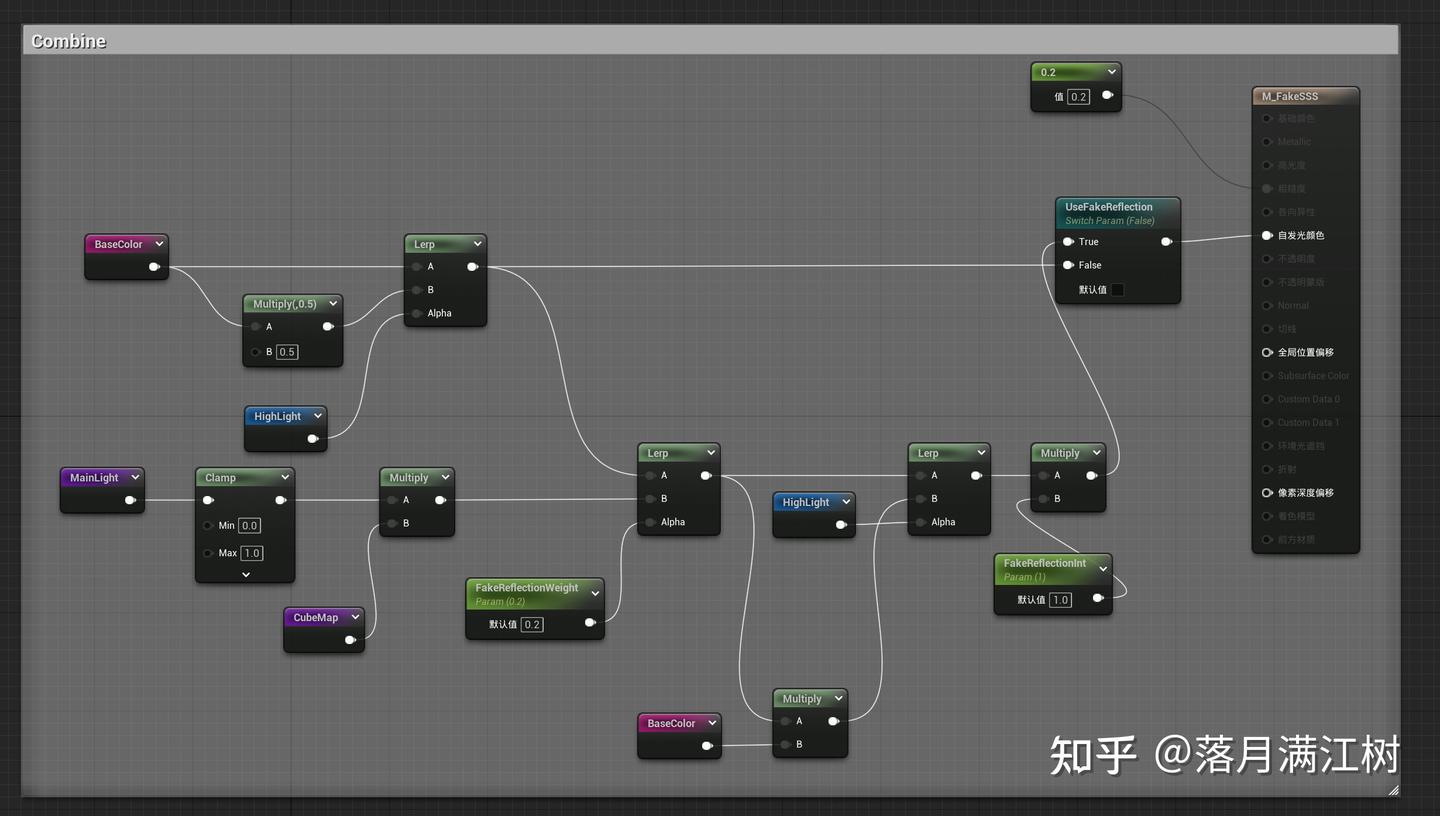Click the output pin of the Clamp node
1440x816 pixels.
pyautogui.click(x=280, y=500)
